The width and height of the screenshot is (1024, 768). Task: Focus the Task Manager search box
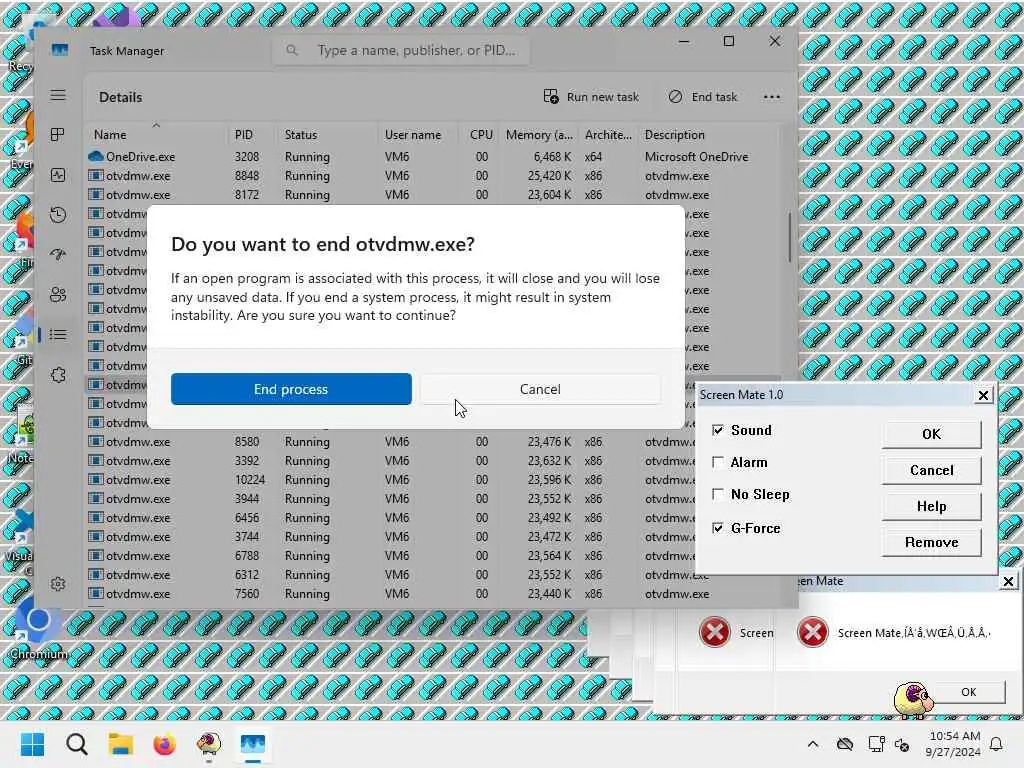click(401, 50)
